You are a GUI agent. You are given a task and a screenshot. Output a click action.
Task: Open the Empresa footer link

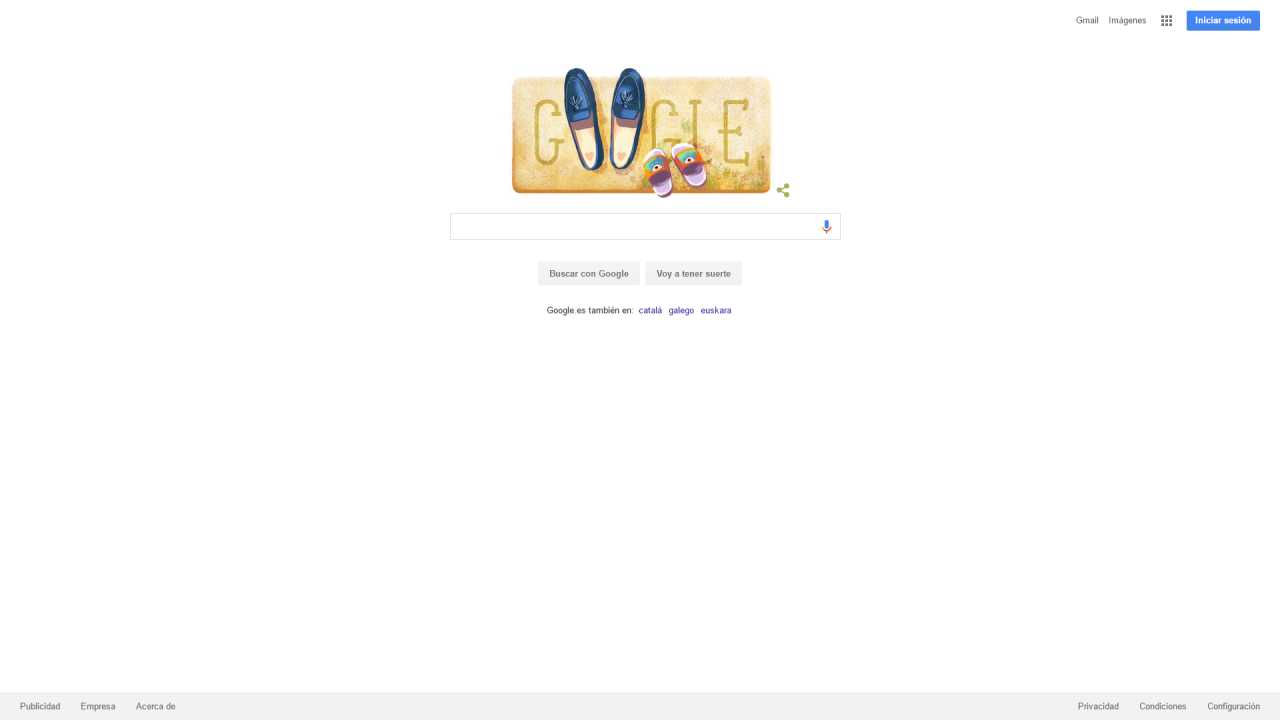point(98,706)
